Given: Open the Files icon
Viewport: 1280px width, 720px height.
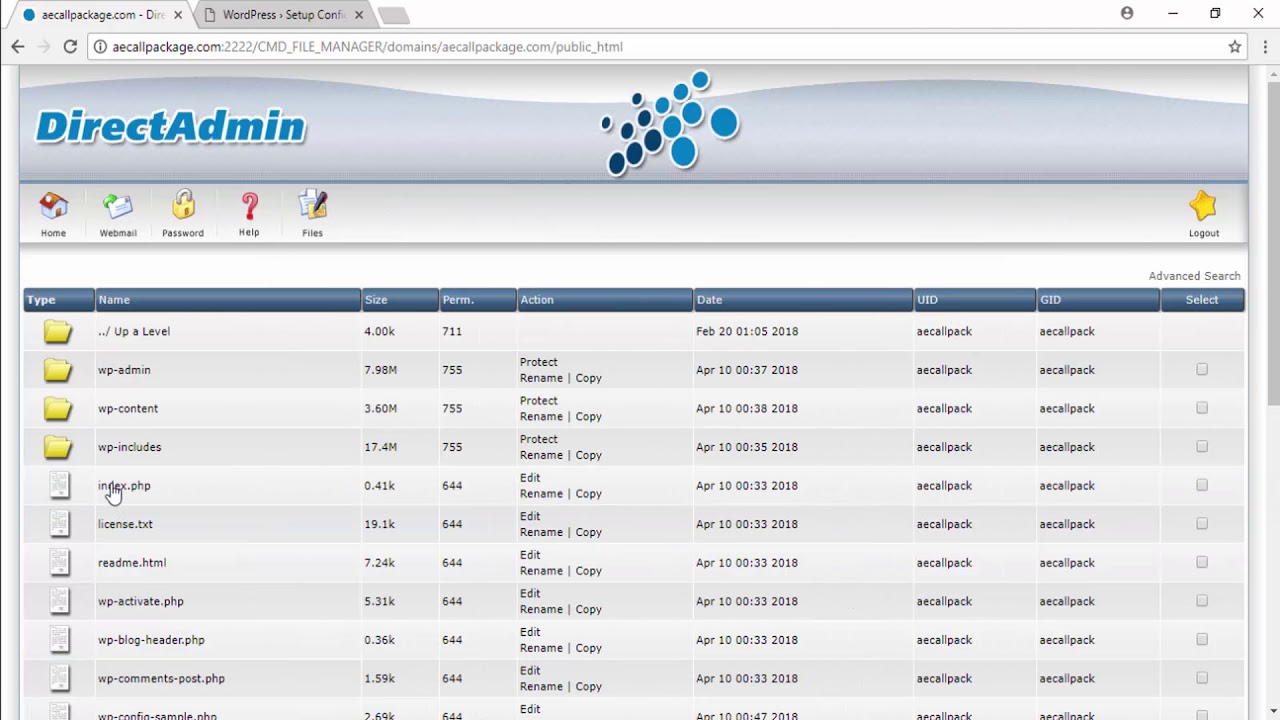Looking at the screenshot, I should [x=312, y=205].
